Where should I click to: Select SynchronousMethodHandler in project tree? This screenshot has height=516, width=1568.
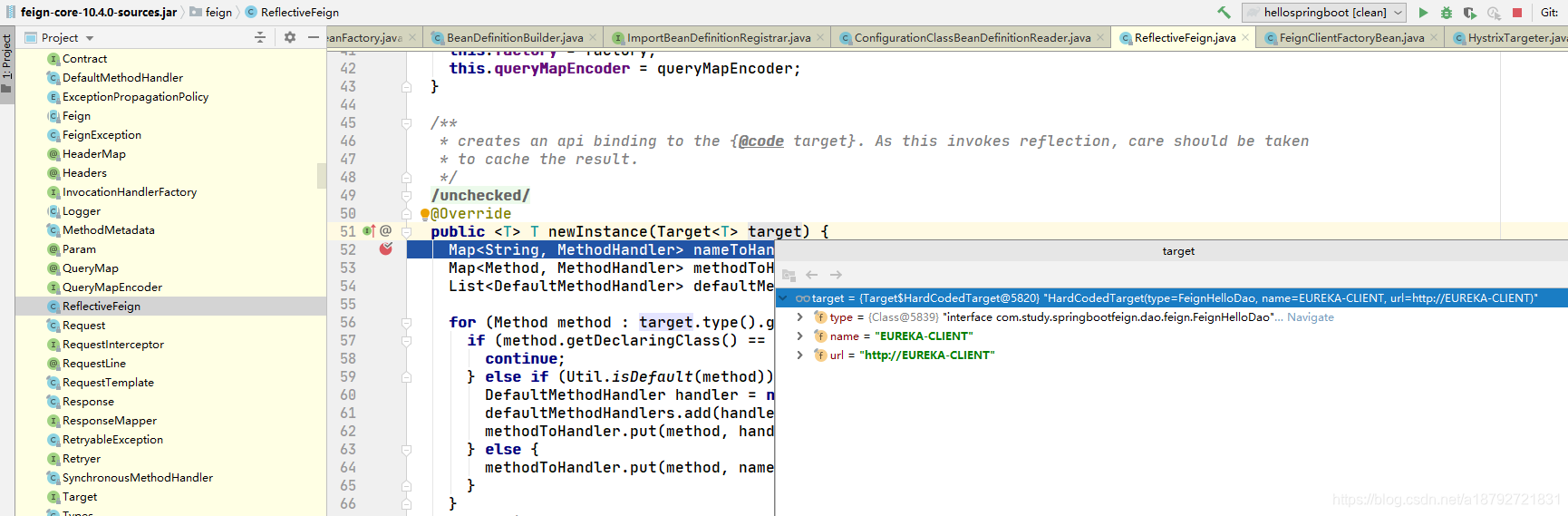(x=137, y=478)
